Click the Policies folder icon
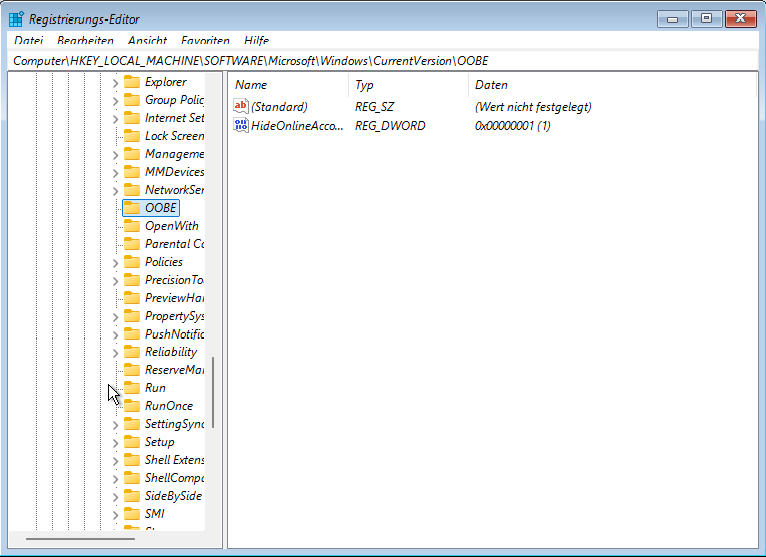766x557 pixels. click(132, 262)
